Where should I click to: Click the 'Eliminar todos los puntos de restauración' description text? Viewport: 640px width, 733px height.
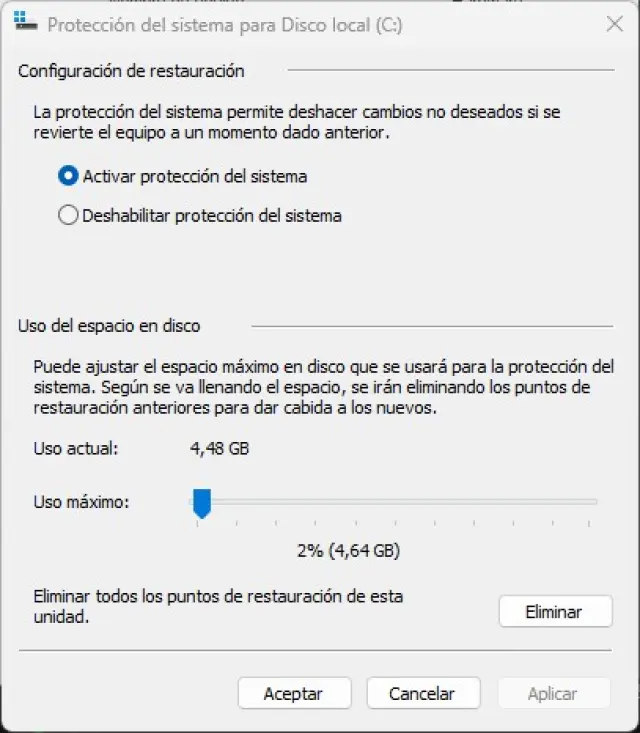click(x=218, y=606)
